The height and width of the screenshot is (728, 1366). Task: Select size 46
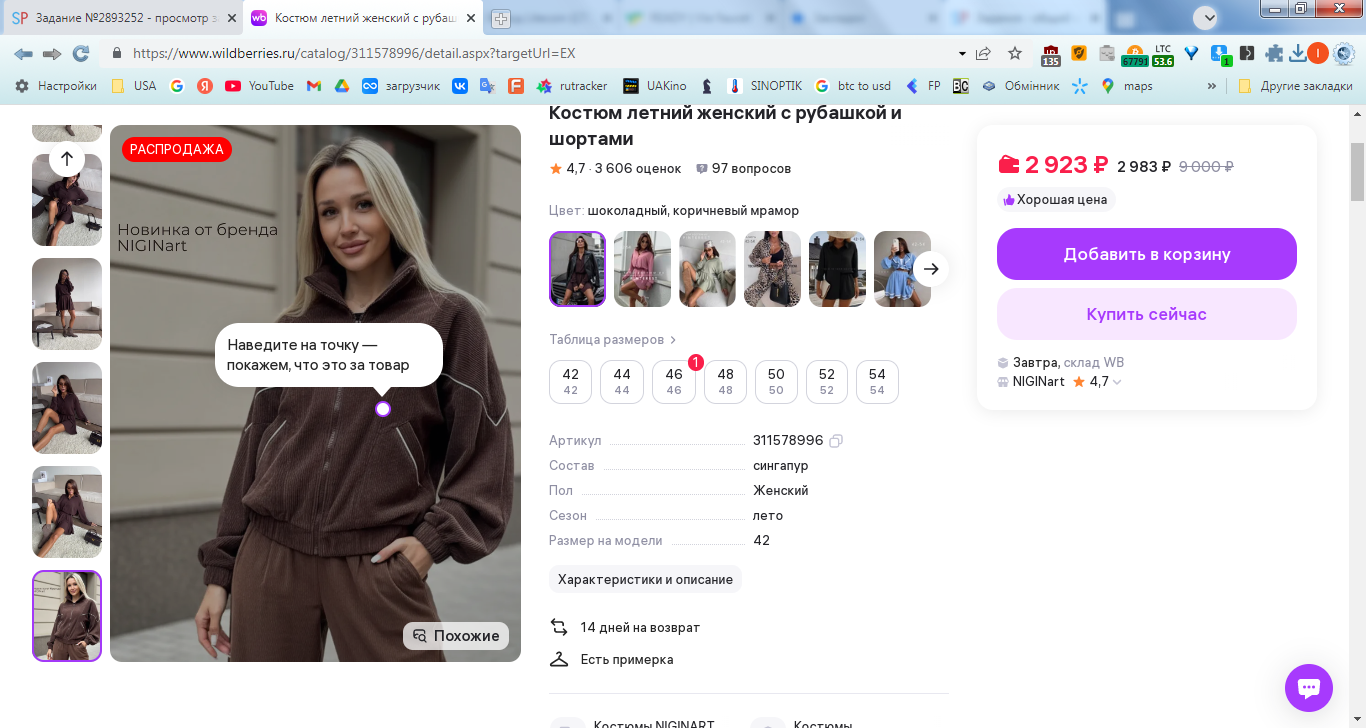click(x=674, y=382)
